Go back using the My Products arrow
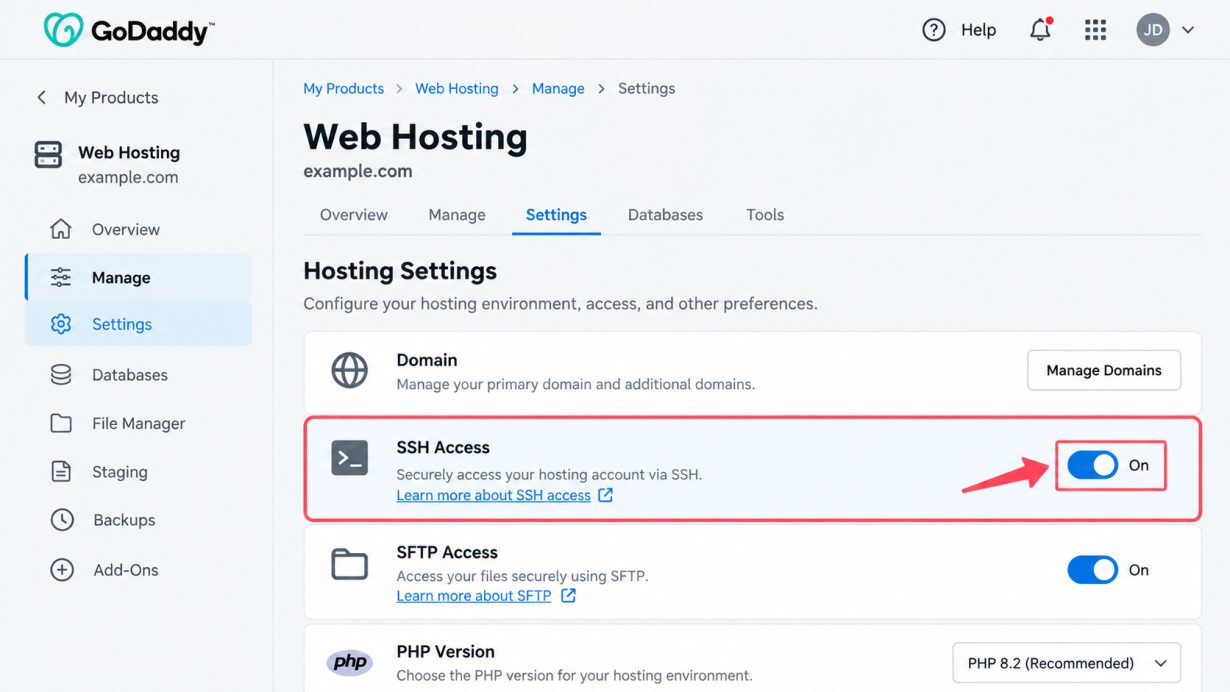This screenshot has height=692, width=1230. [x=41, y=97]
